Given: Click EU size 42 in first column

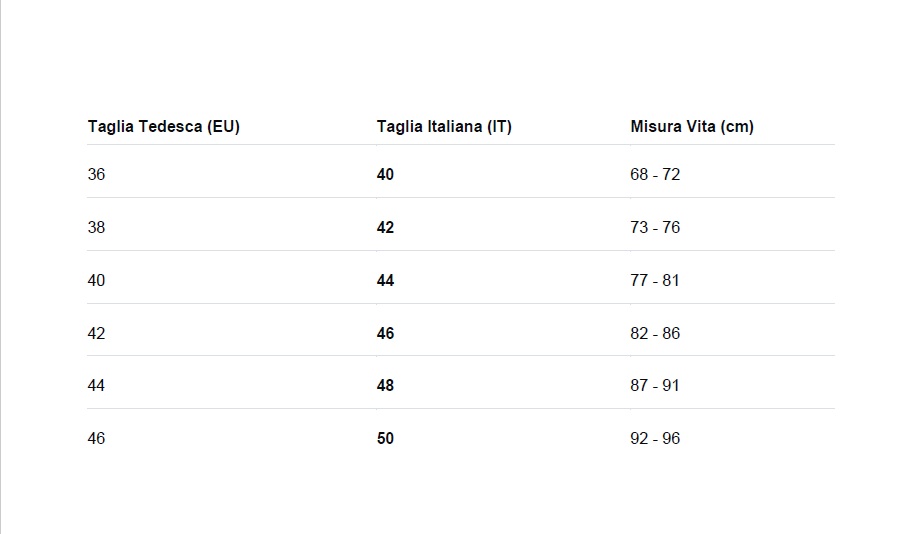Looking at the screenshot, I should pyautogui.click(x=96, y=333).
